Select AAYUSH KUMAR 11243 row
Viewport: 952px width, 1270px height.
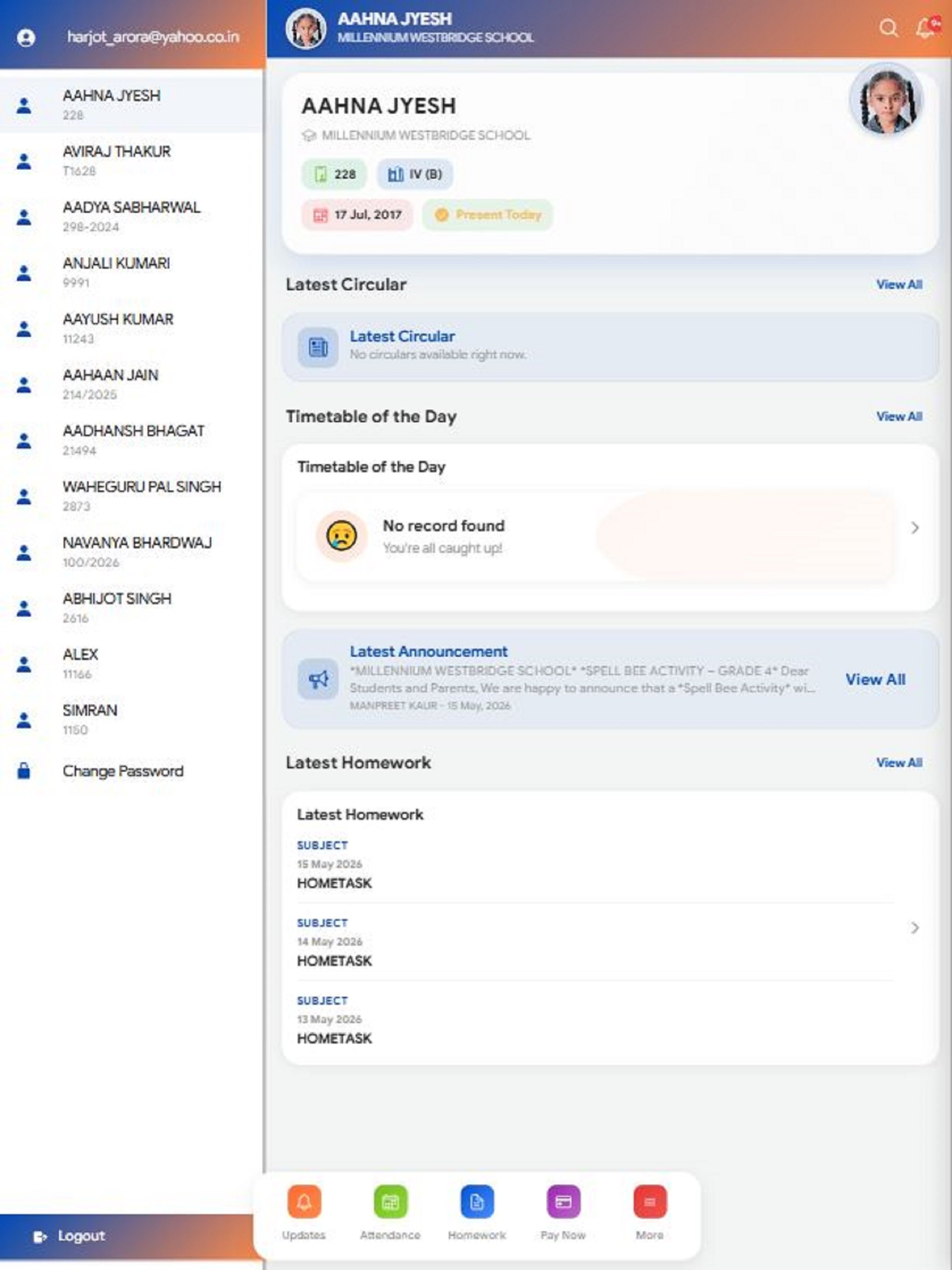pyautogui.click(x=131, y=329)
